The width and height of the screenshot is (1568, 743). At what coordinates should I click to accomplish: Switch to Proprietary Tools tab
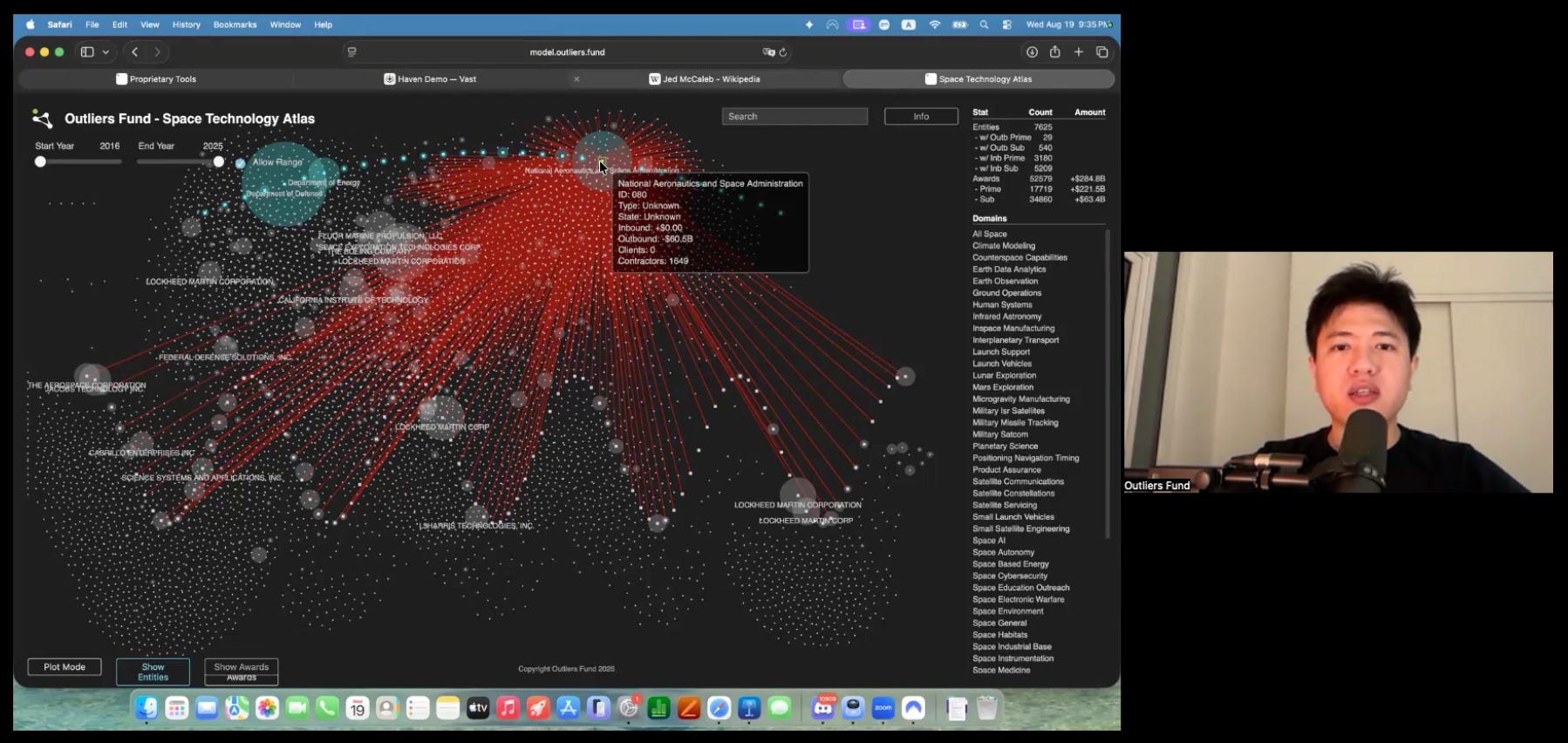pyautogui.click(x=156, y=79)
